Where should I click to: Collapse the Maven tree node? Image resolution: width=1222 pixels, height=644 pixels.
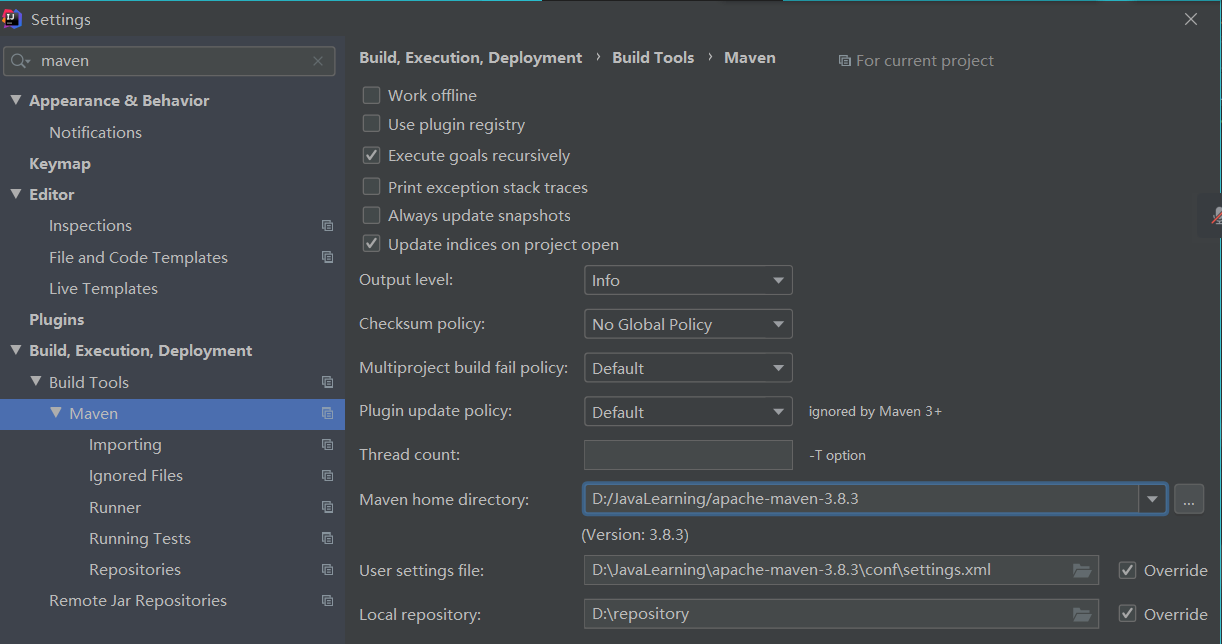point(56,413)
